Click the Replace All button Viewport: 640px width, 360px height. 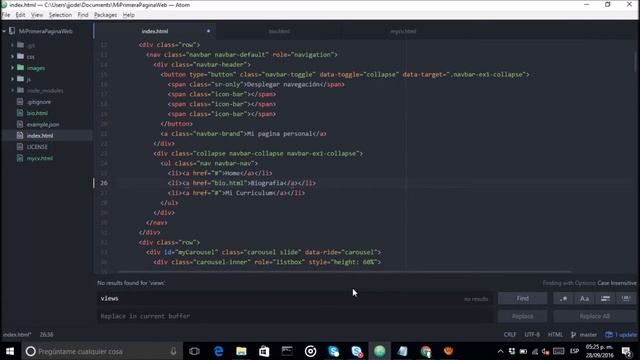(x=595, y=316)
